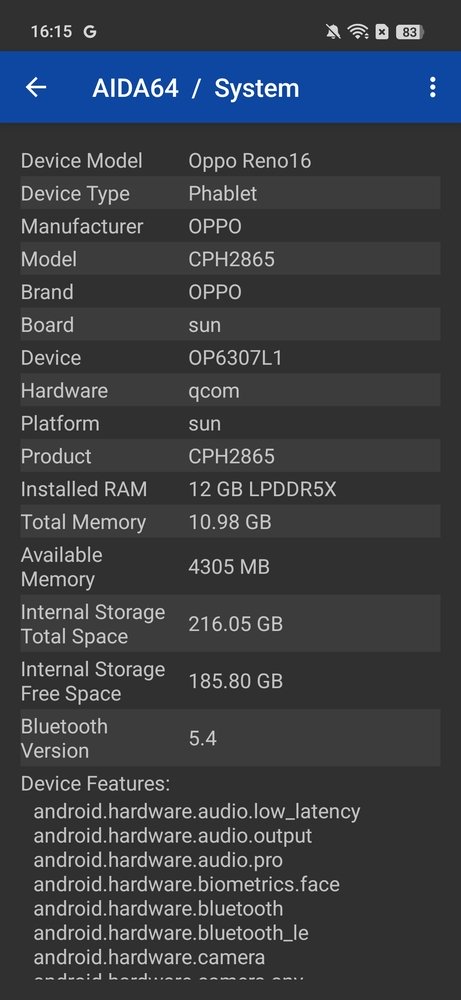Tap the back arrow in header
Screen dimensions: 461x1000
(36, 87)
